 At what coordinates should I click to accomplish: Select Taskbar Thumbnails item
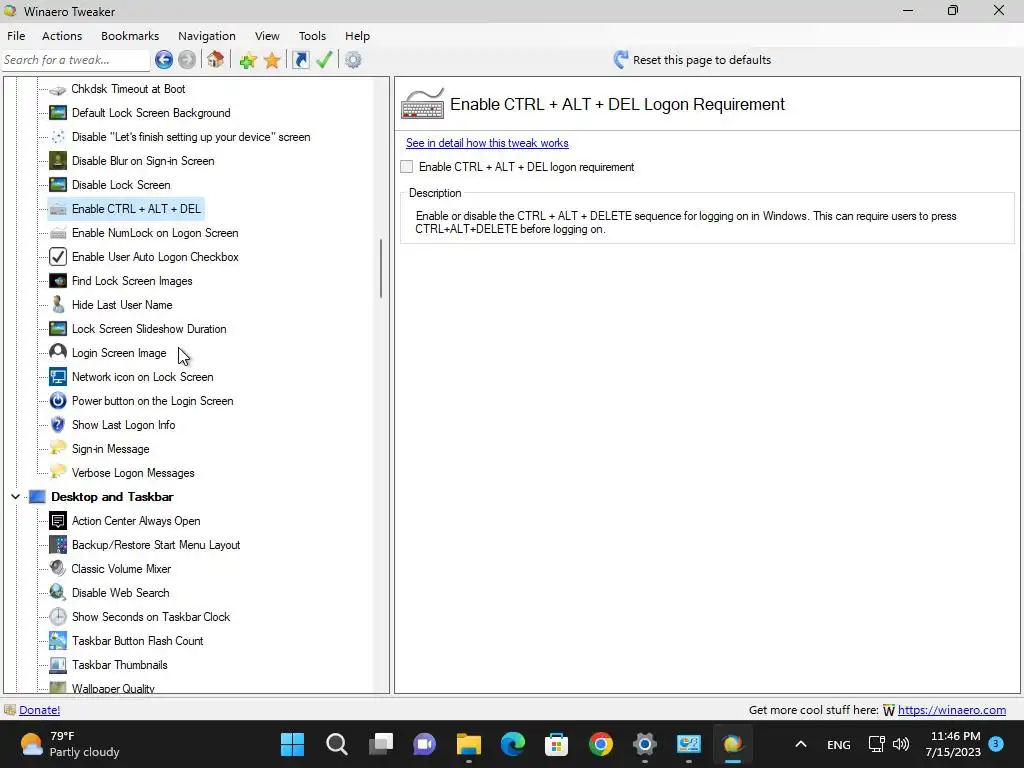coord(120,665)
